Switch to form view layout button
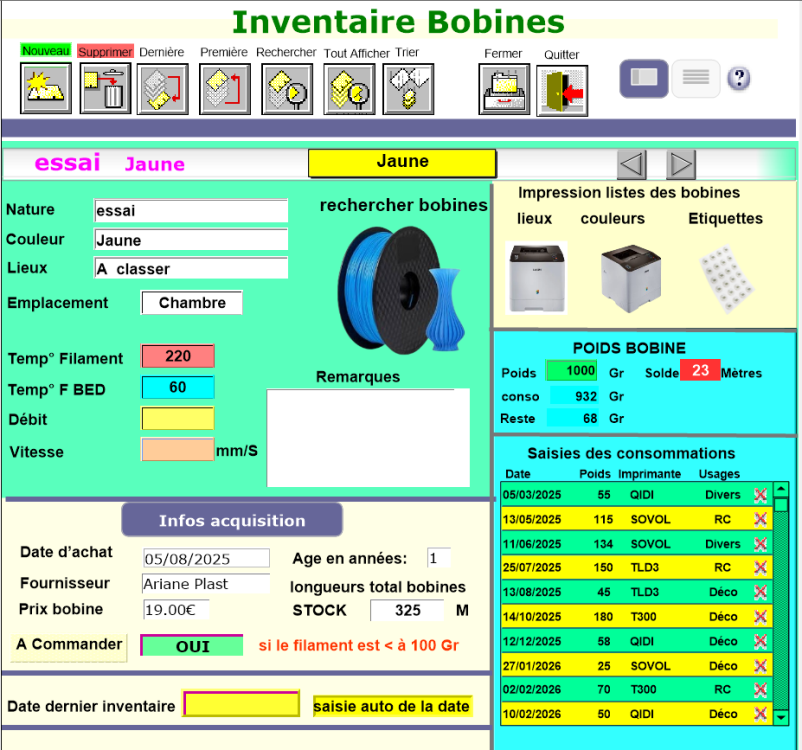Image resolution: width=802 pixels, height=750 pixels. coord(644,78)
